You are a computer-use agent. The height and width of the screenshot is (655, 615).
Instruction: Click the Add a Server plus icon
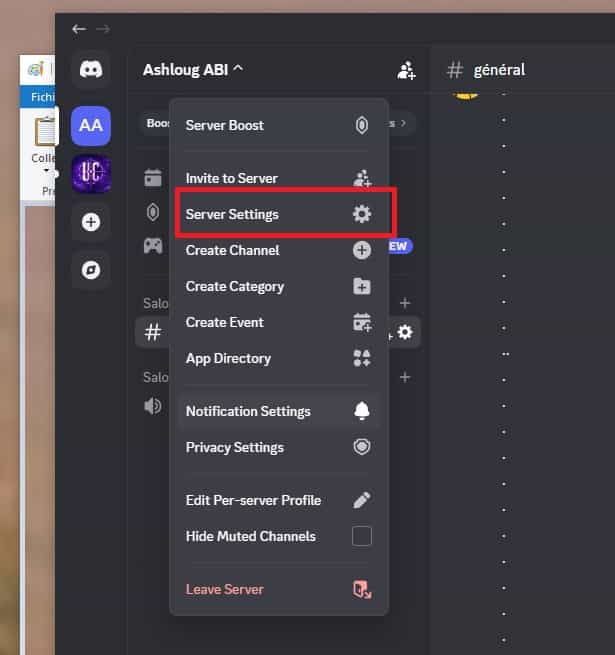pos(91,222)
